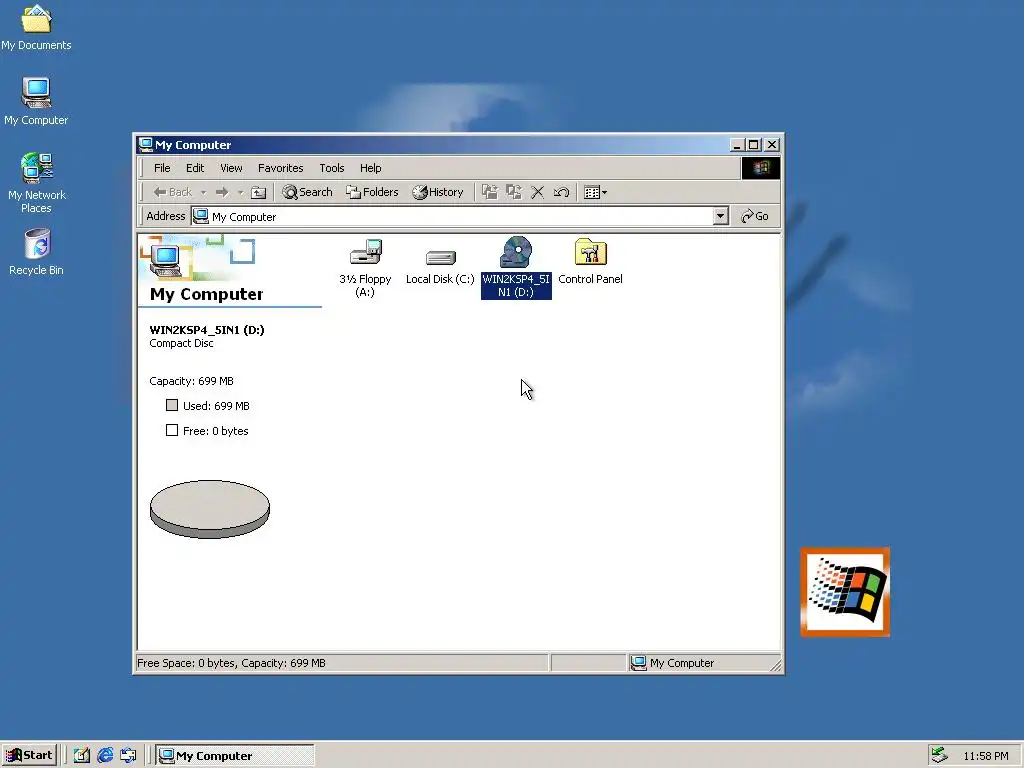Click the 11:58 PM clock
This screenshot has width=1024, height=768.
(x=985, y=756)
